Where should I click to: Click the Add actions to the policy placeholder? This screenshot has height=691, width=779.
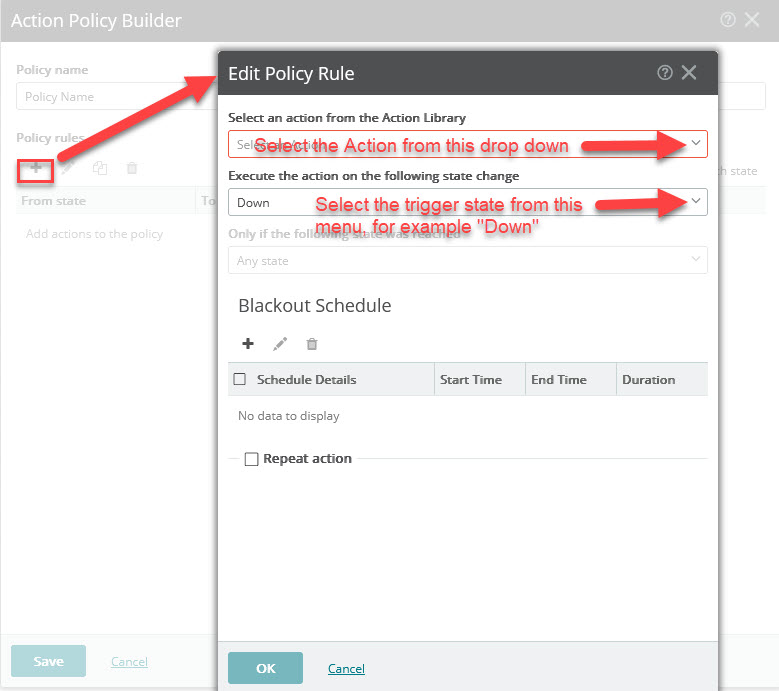coord(94,234)
